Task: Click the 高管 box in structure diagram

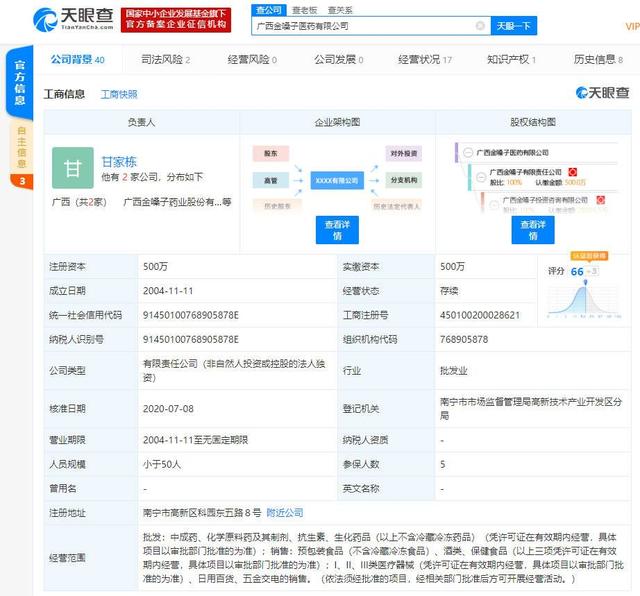Action: tap(271, 180)
